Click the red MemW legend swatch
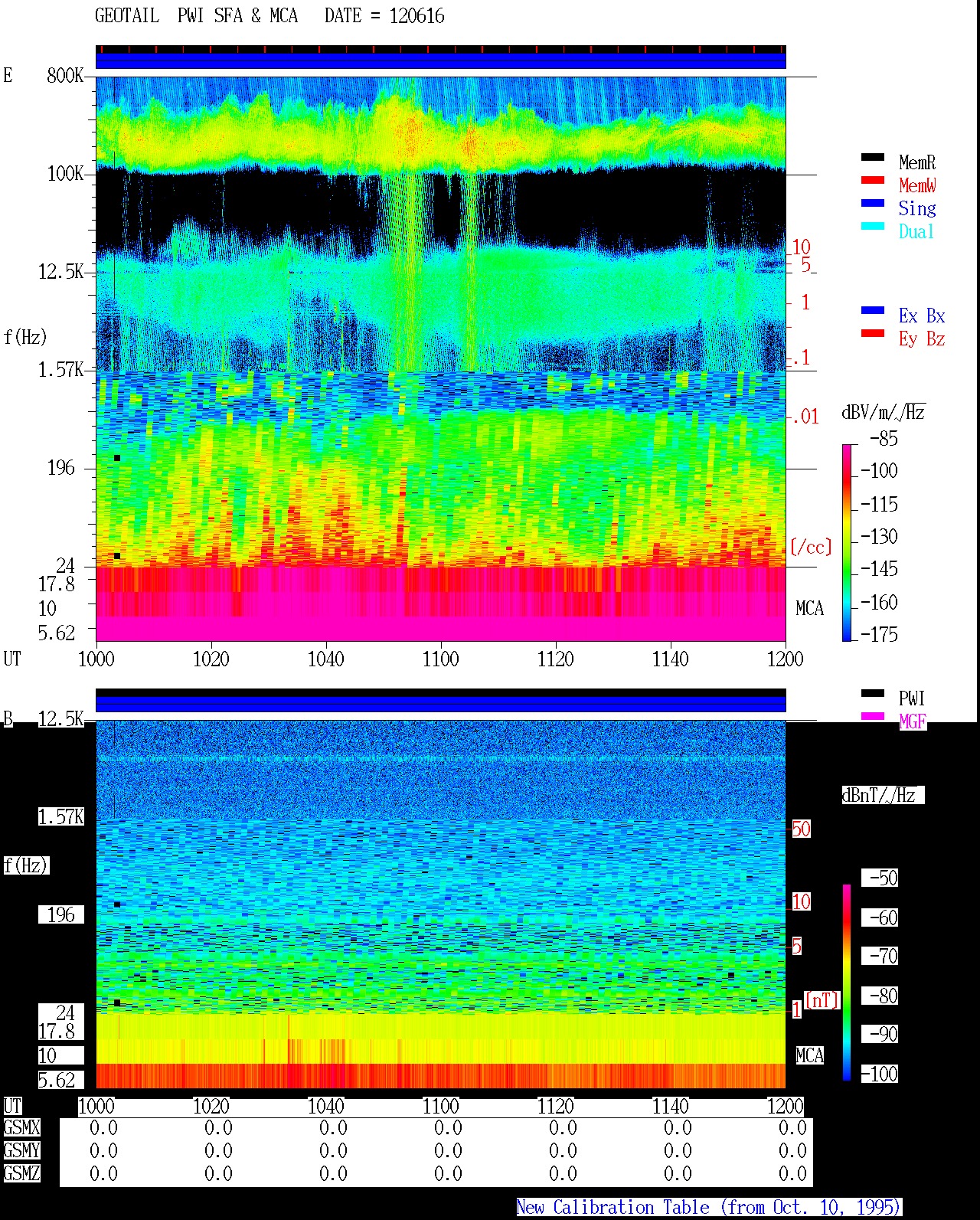The width and height of the screenshot is (980, 1220). [873, 181]
